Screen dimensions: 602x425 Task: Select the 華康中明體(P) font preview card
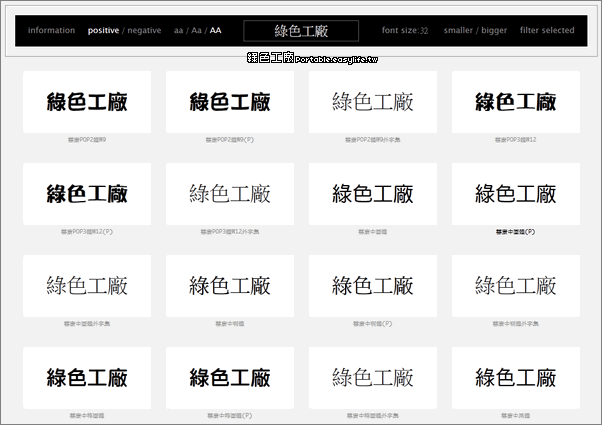pyautogui.click(x=373, y=286)
